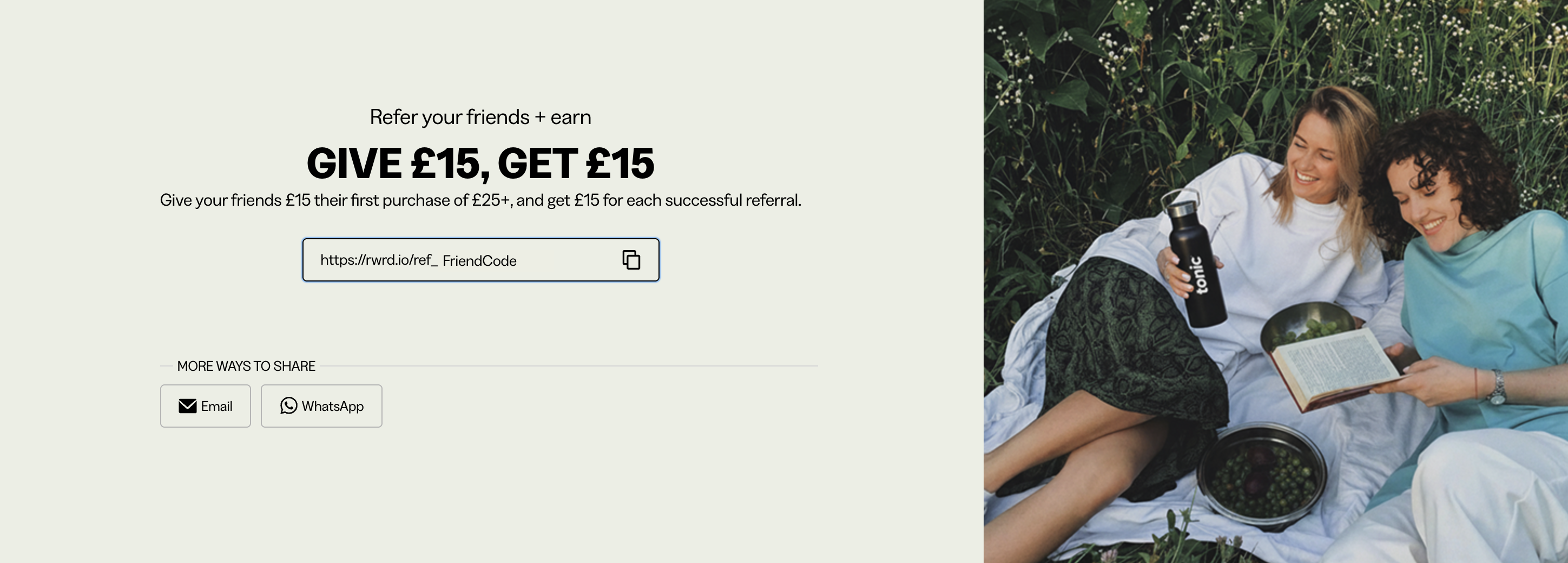
Task: Click the MORE WAYS TO SHARE label
Action: tap(246, 366)
